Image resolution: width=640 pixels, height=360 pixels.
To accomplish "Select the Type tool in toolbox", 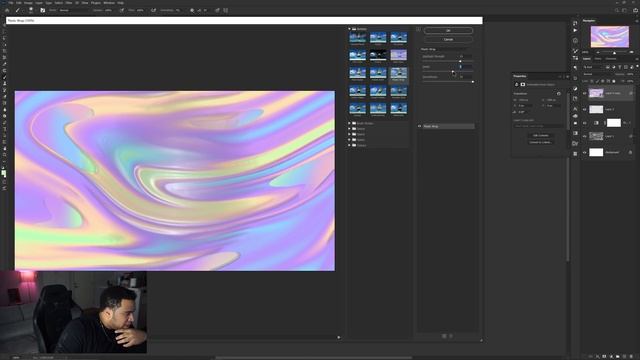I will click(x=4, y=129).
